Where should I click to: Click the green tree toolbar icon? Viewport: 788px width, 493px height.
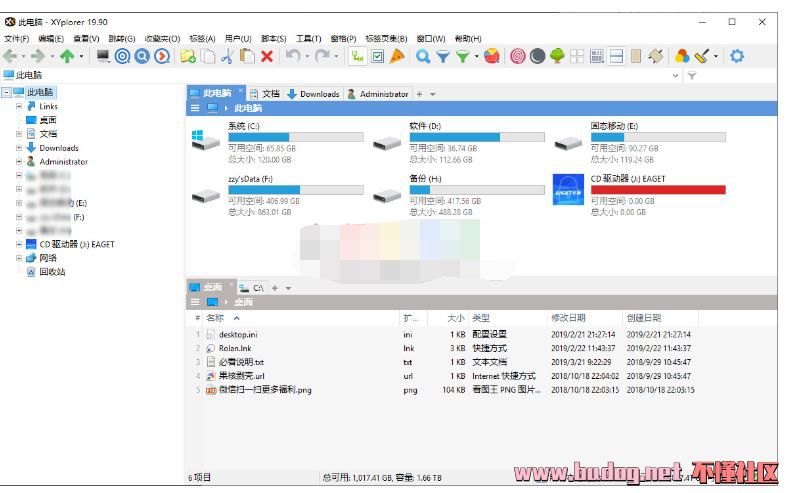point(557,56)
